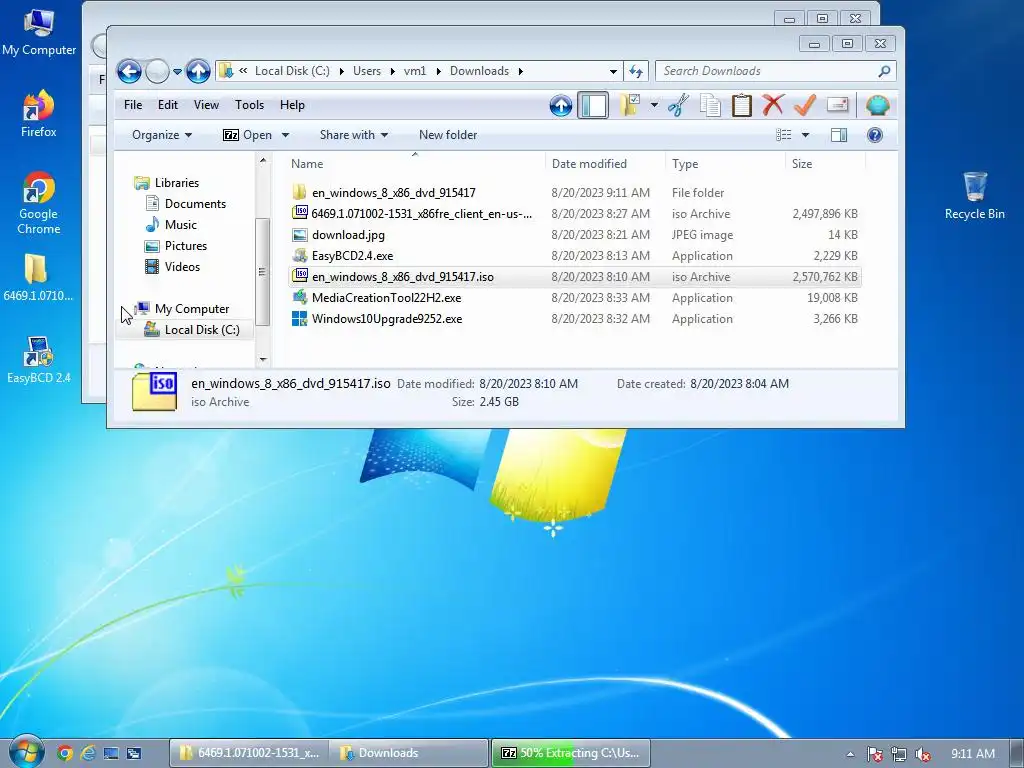Click the Windows Start orb

click(25, 752)
